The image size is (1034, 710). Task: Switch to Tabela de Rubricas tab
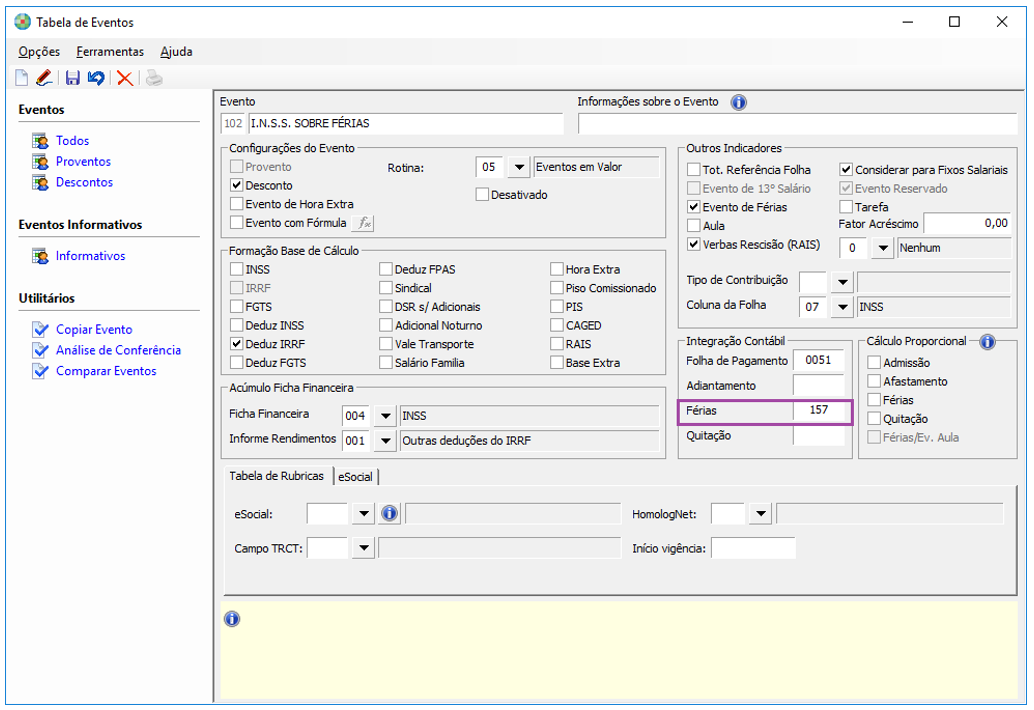point(276,476)
